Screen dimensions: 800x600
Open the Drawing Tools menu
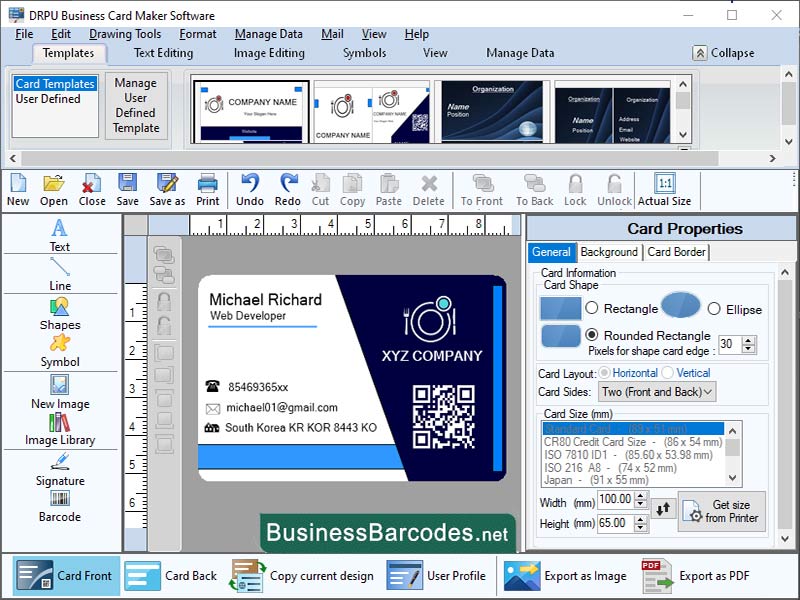click(125, 33)
